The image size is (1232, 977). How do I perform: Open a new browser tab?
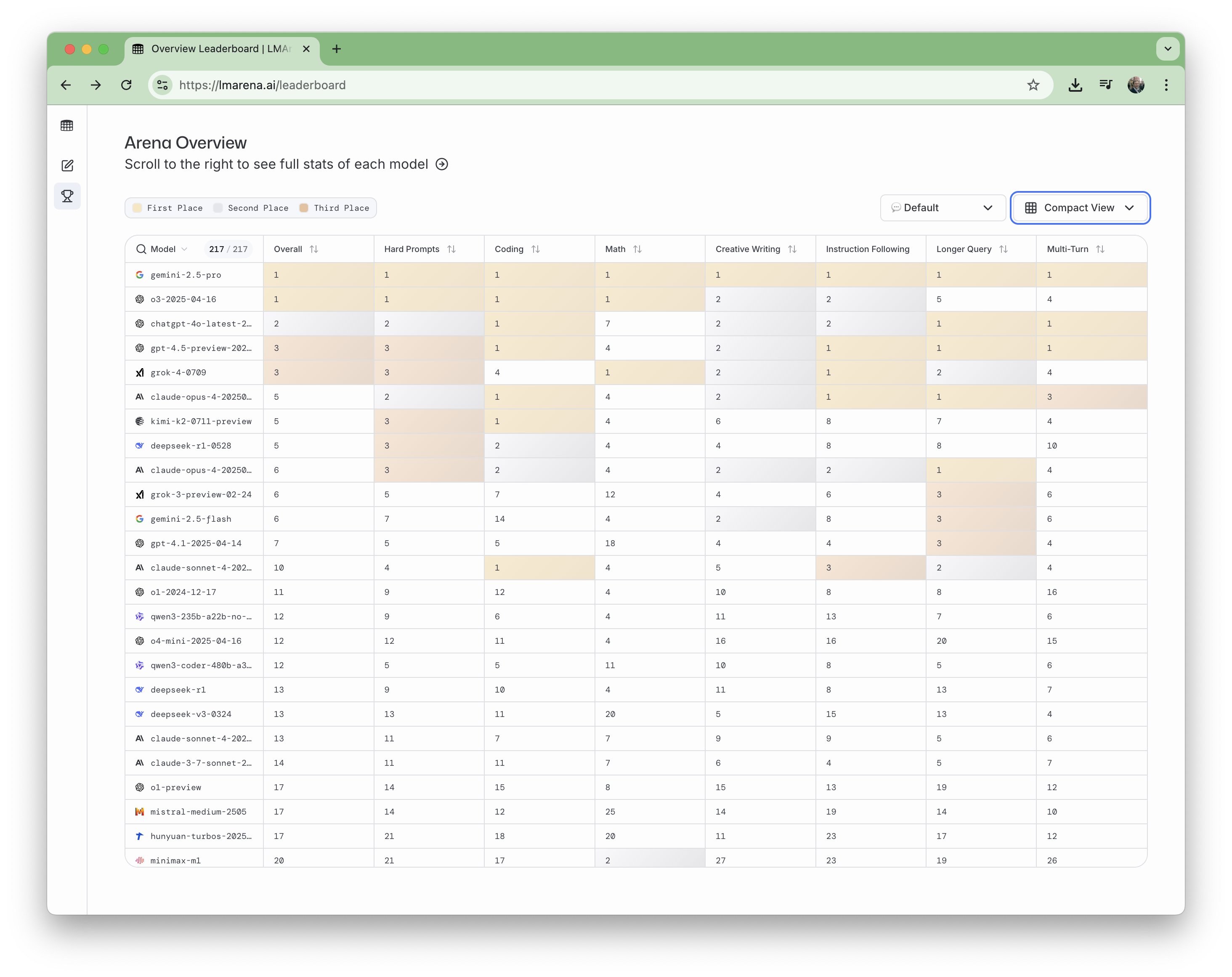337,49
